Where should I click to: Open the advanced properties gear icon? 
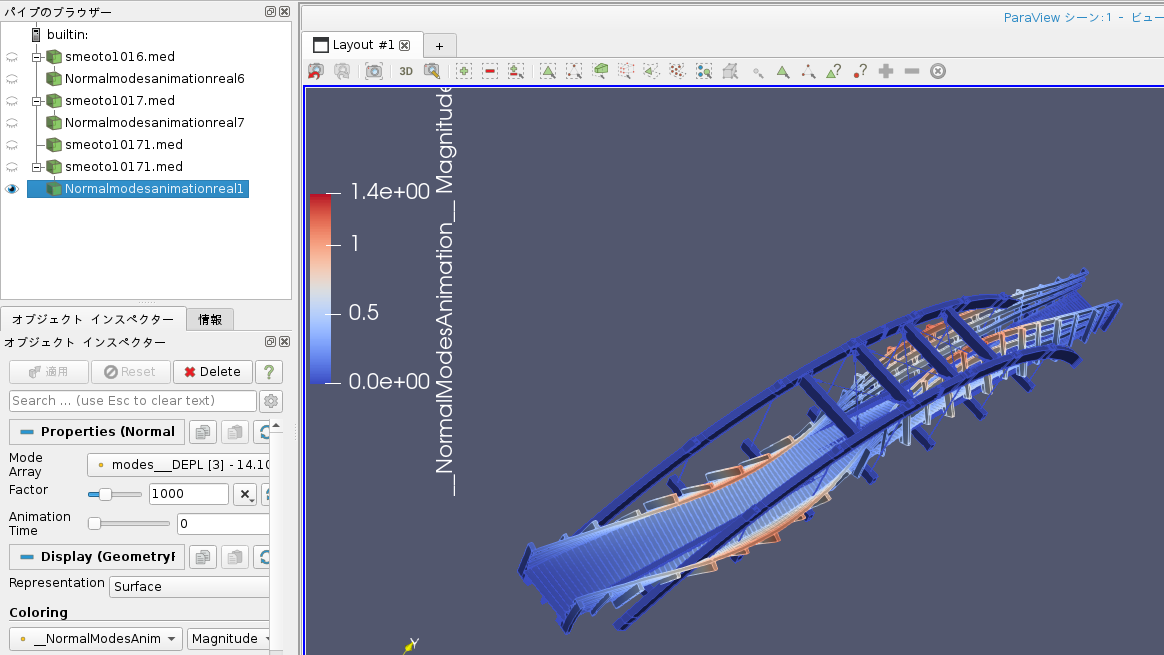pyautogui.click(x=271, y=401)
